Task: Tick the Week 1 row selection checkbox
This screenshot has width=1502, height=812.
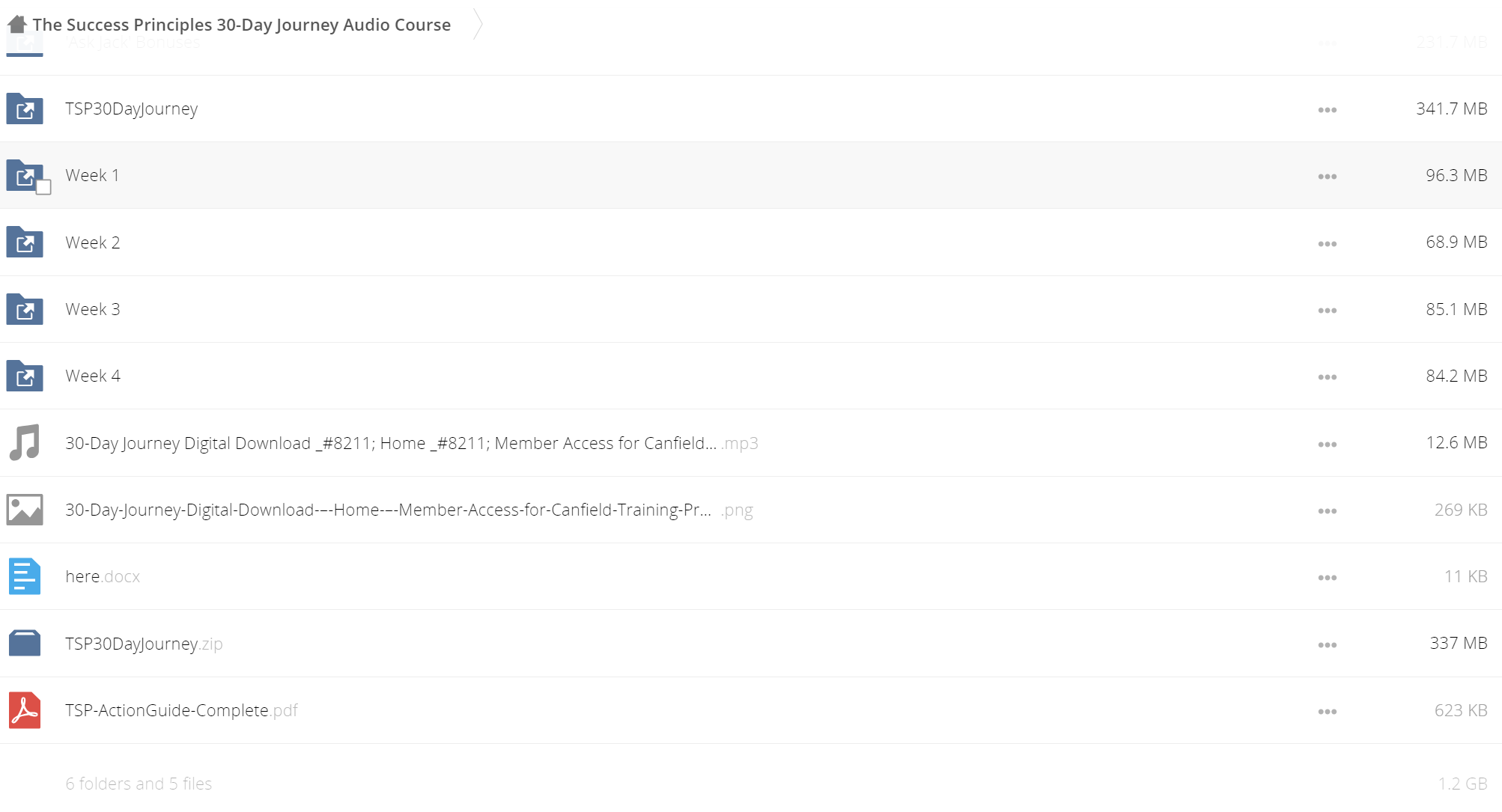Action: [x=43, y=187]
